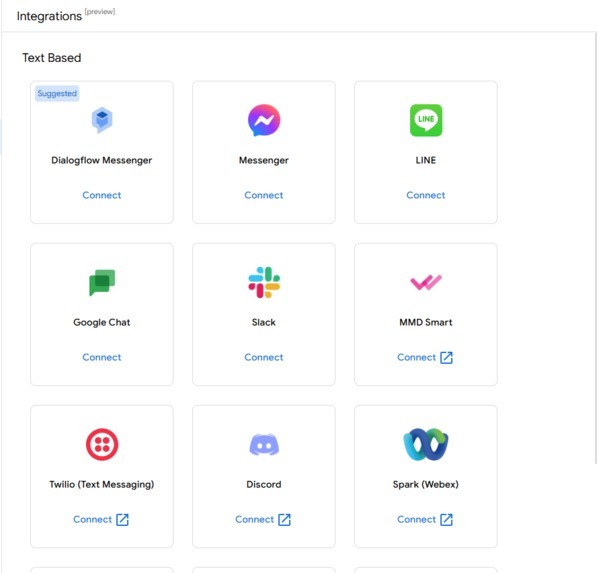Click the 'Spark (Webex)' card title
Viewport: 597px width, 573px height.
(426, 485)
